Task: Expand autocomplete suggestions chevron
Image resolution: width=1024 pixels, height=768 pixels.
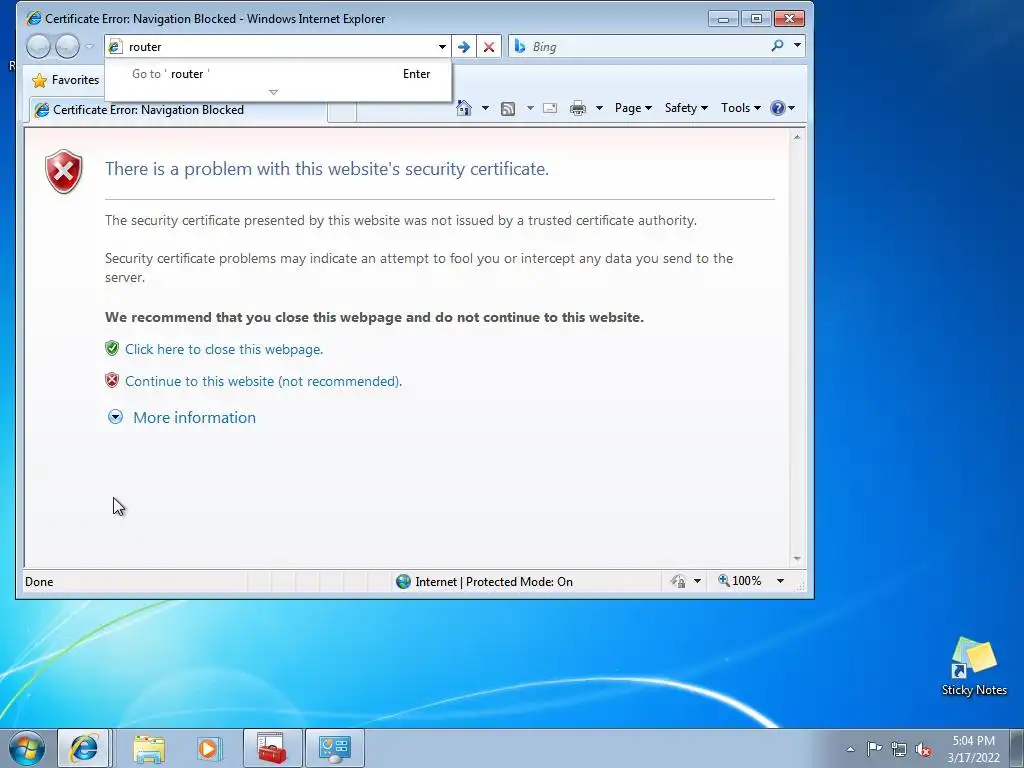Action: 274,92
